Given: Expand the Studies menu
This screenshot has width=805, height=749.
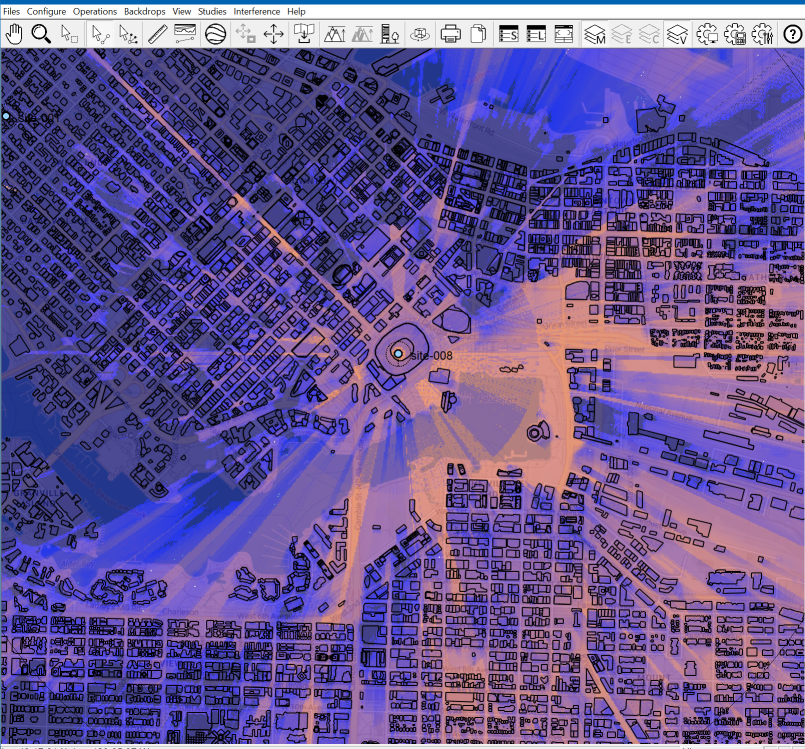Looking at the screenshot, I should coord(212,11).
